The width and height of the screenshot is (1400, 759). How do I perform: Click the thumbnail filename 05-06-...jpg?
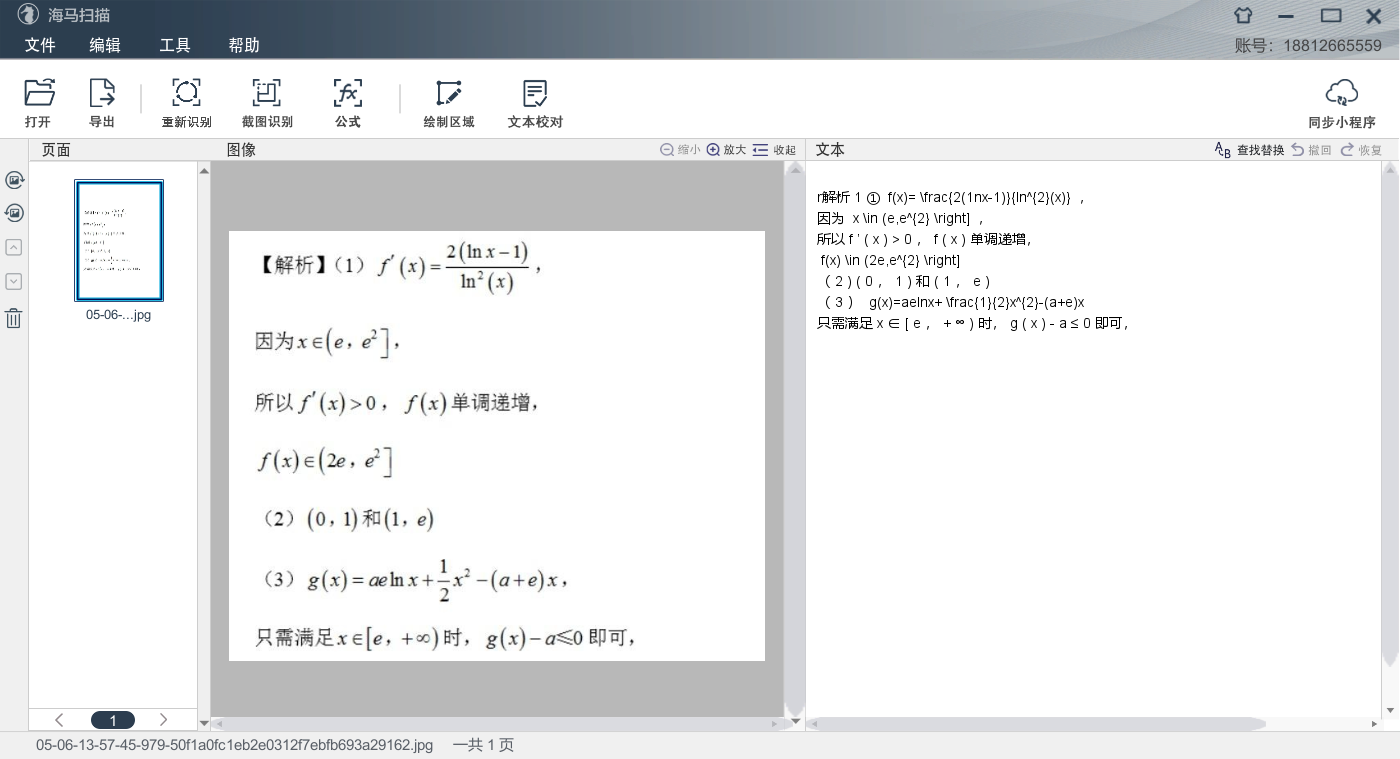click(x=118, y=315)
